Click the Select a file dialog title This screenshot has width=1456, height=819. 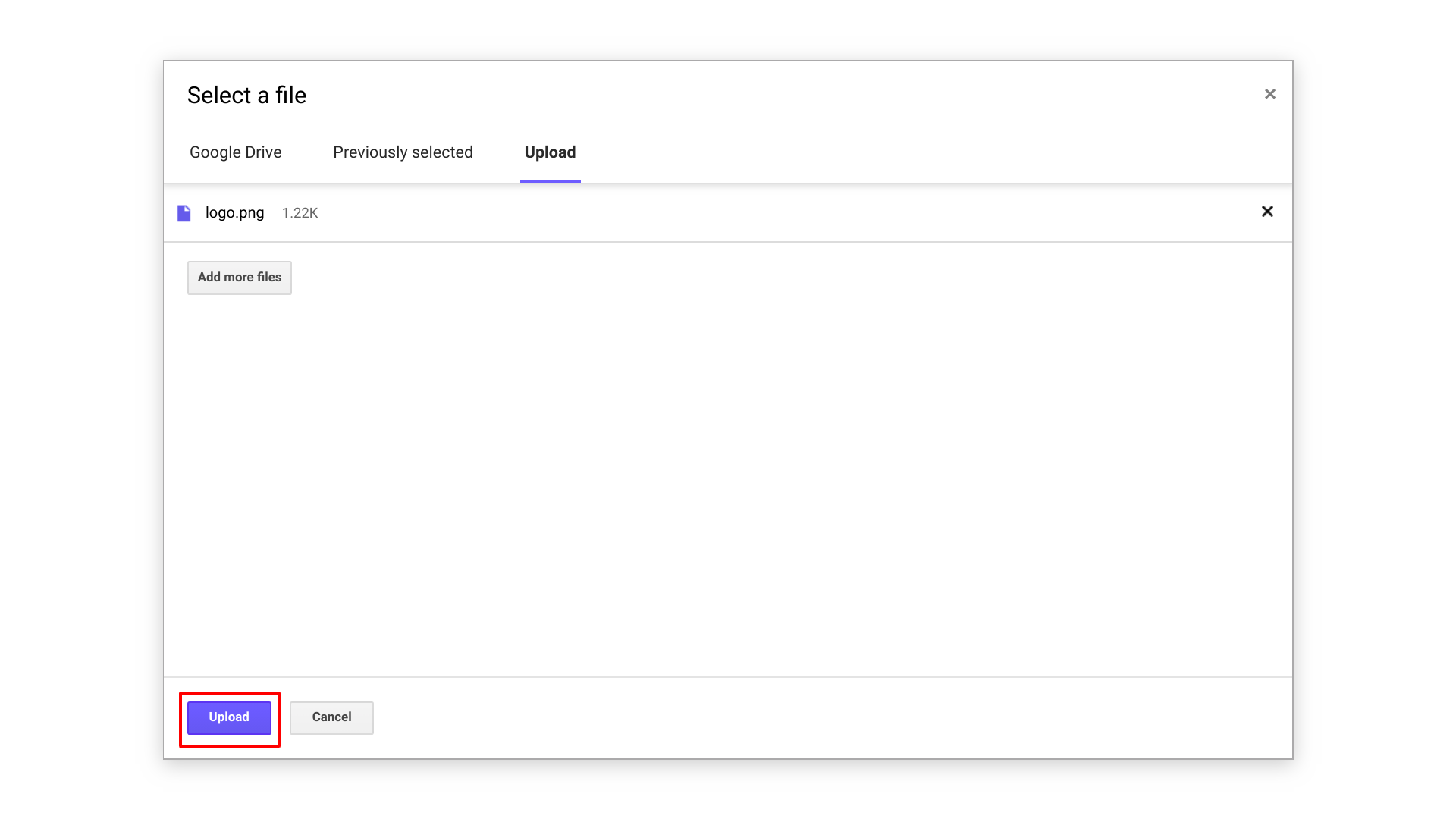(246, 96)
